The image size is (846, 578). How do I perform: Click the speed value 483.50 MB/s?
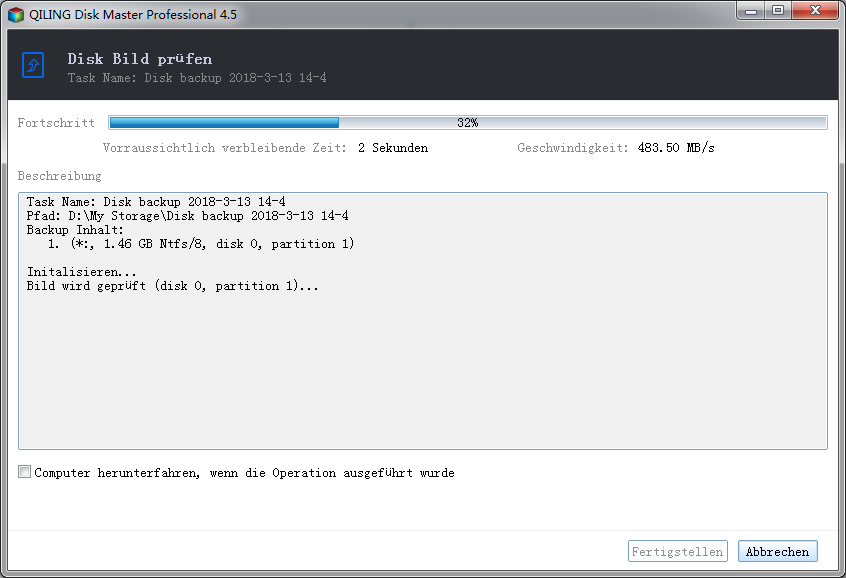(676, 148)
